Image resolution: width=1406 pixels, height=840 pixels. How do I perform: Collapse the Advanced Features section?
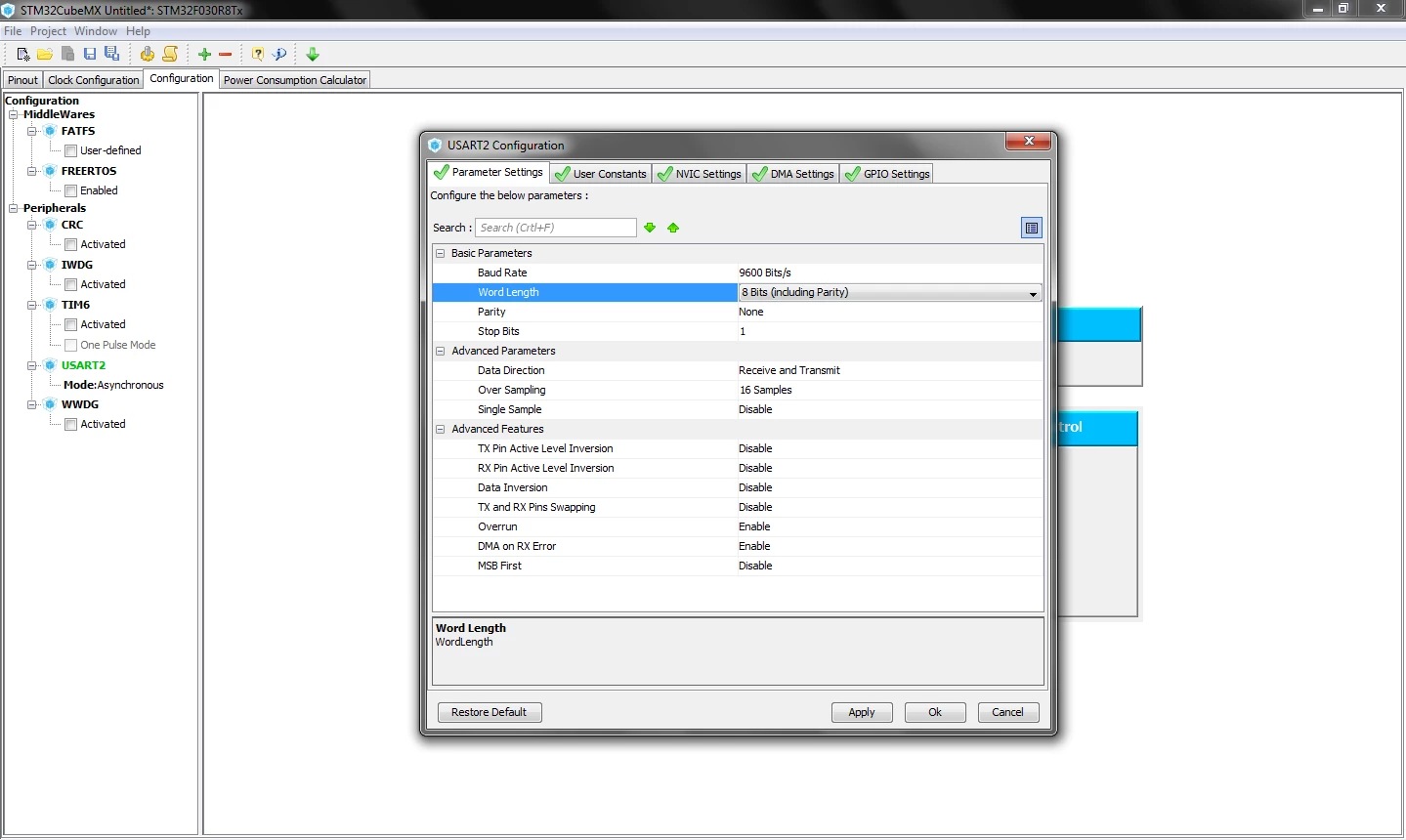coord(441,429)
